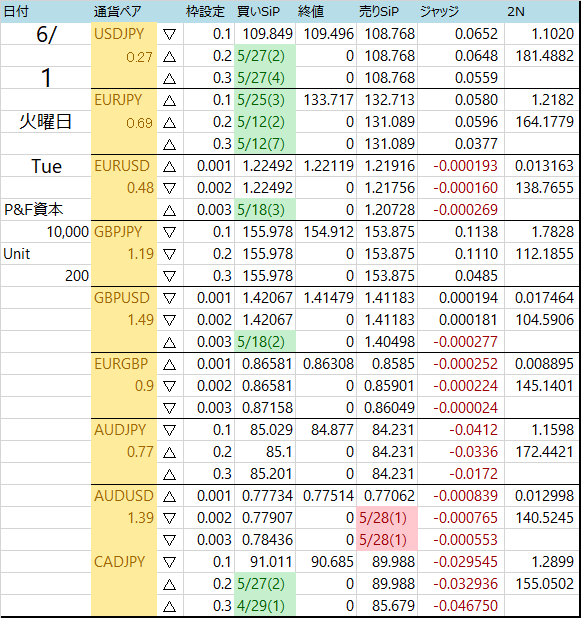
Task: Select the GBPUSD pair cell
Action: coord(124,298)
